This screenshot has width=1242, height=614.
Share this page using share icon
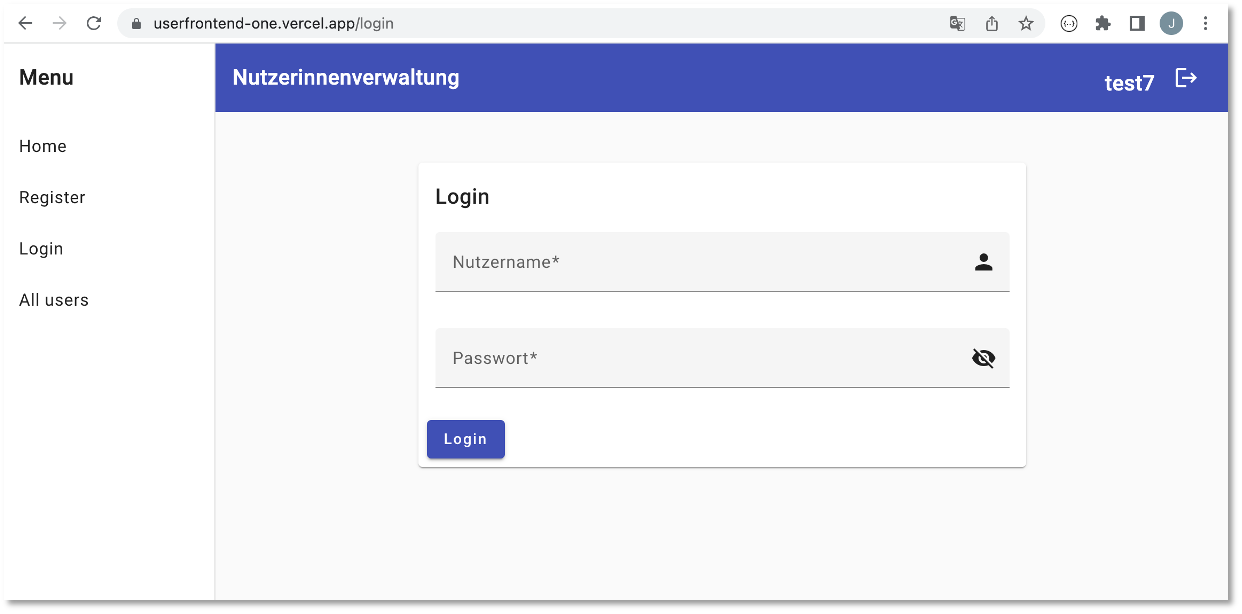click(x=992, y=23)
